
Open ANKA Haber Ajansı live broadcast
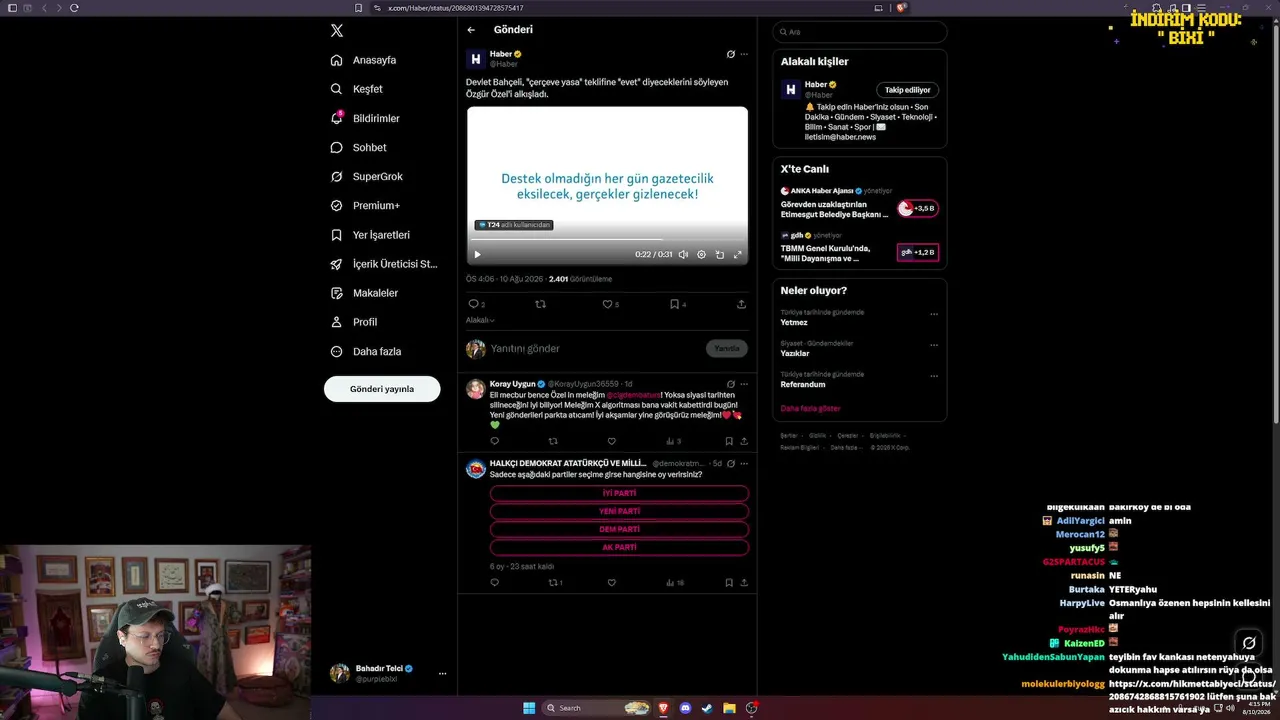click(859, 204)
